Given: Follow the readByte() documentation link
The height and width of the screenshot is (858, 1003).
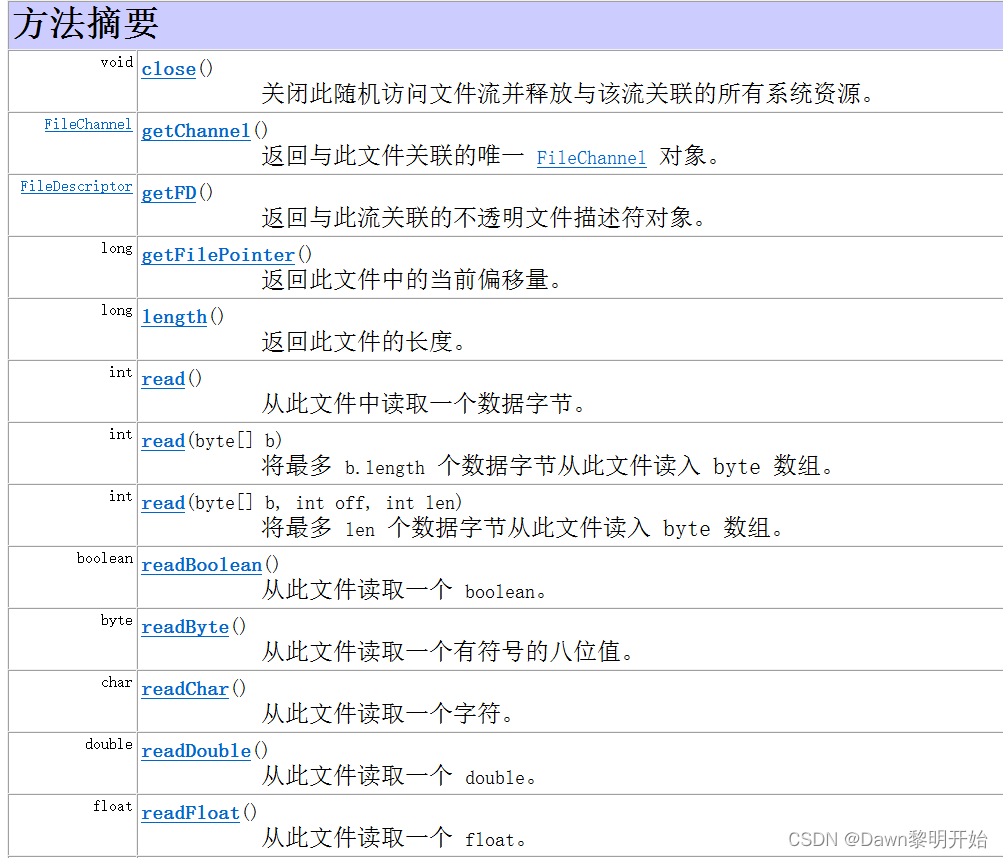Looking at the screenshot, I should click(x=185, y=627).
